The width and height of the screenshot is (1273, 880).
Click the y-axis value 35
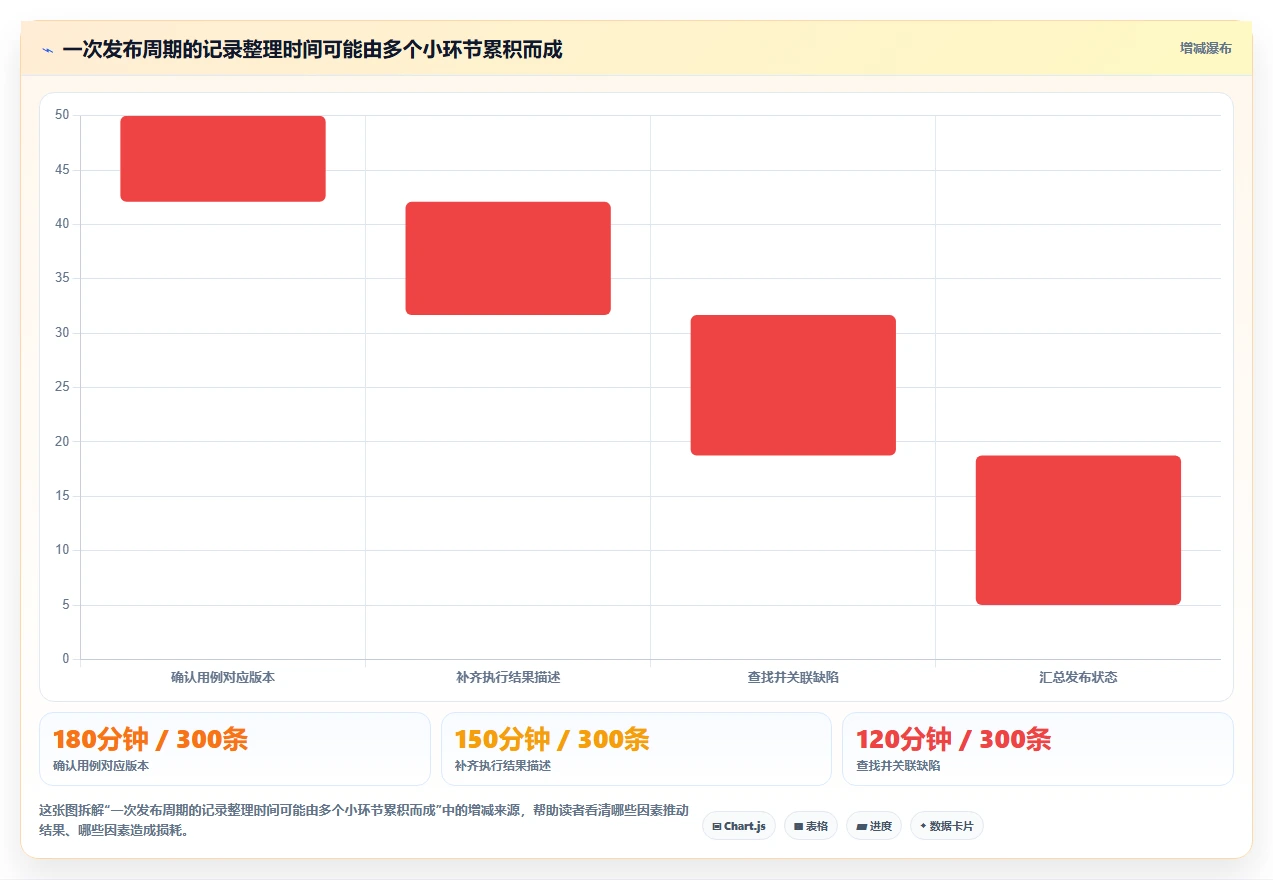[x=62, y=278]
